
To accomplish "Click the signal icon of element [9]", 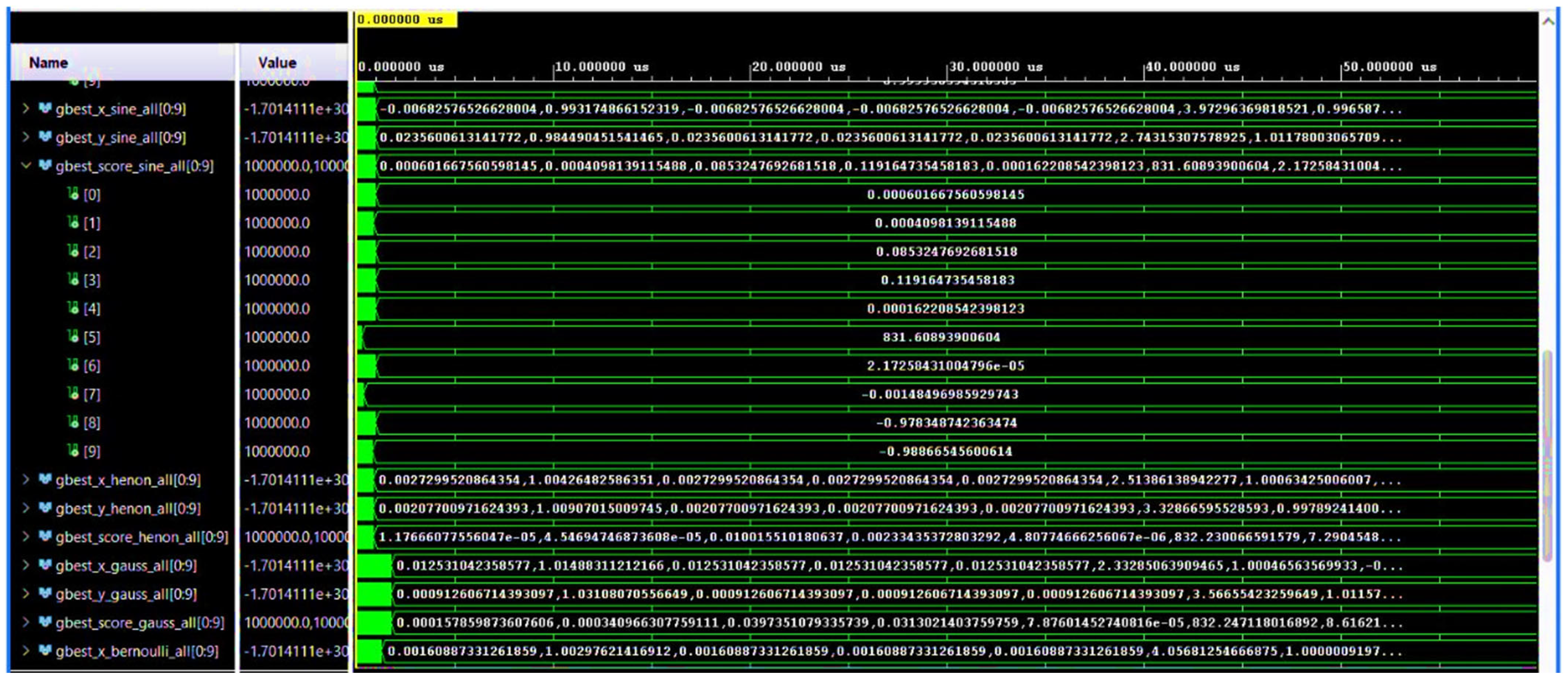I will pos(73,451).
